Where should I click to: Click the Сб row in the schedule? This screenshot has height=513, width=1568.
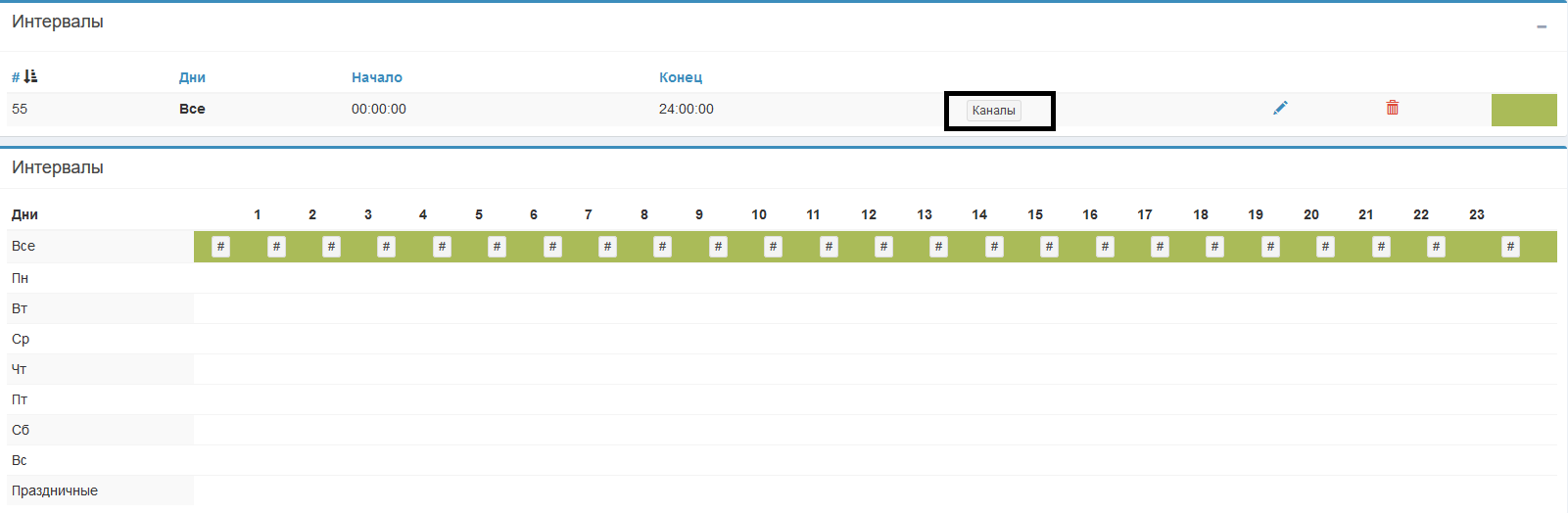pyautogui.click(x=21, y=430)
